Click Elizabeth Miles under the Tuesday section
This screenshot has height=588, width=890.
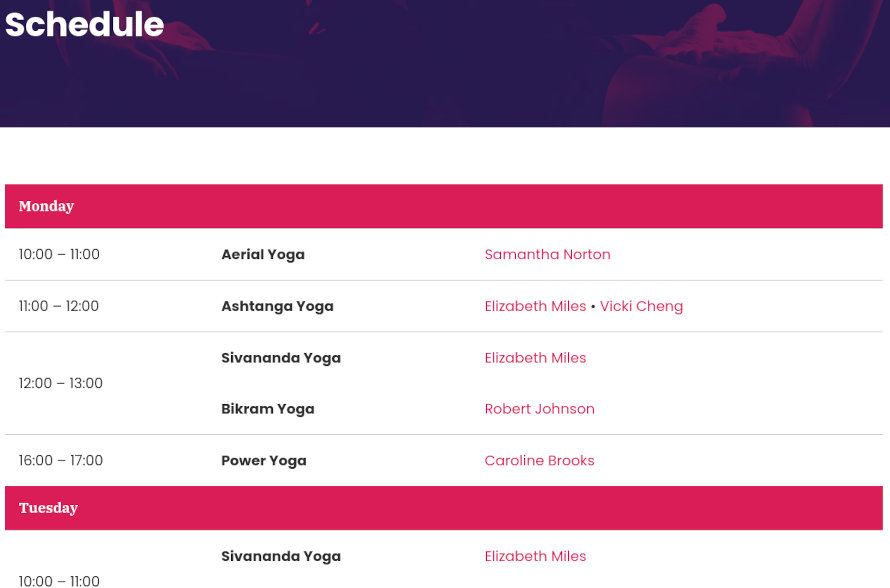[x=535, y=556]
